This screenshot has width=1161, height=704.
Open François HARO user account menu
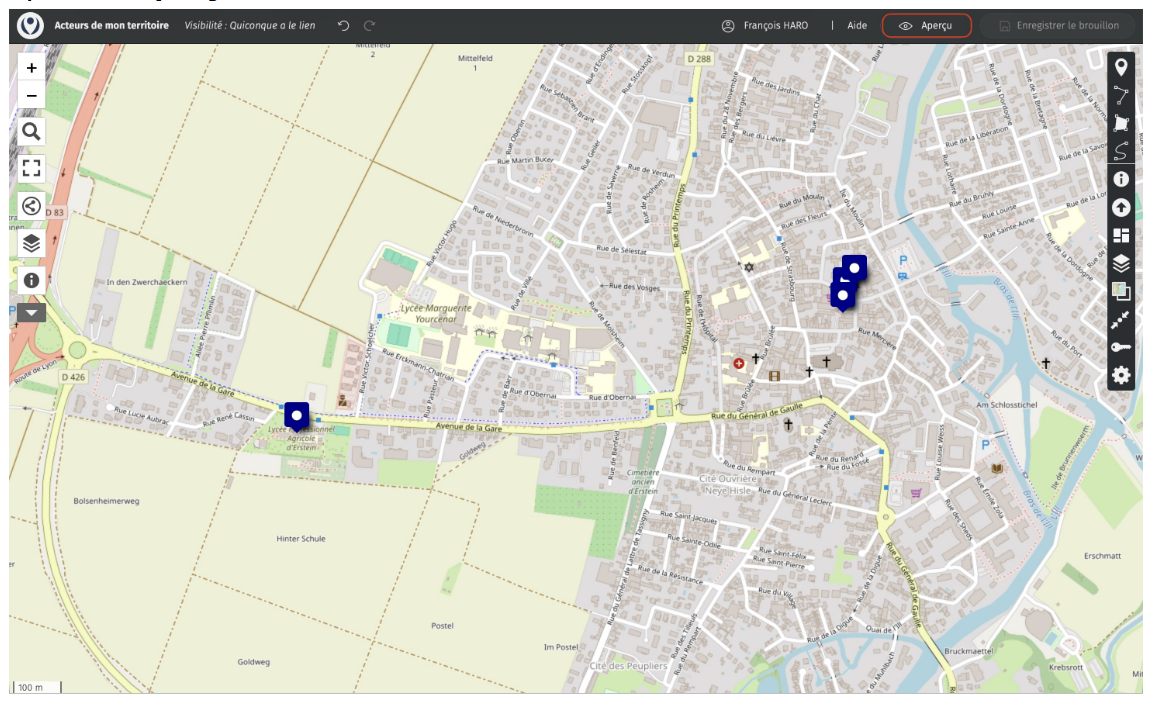coord(768,26)
